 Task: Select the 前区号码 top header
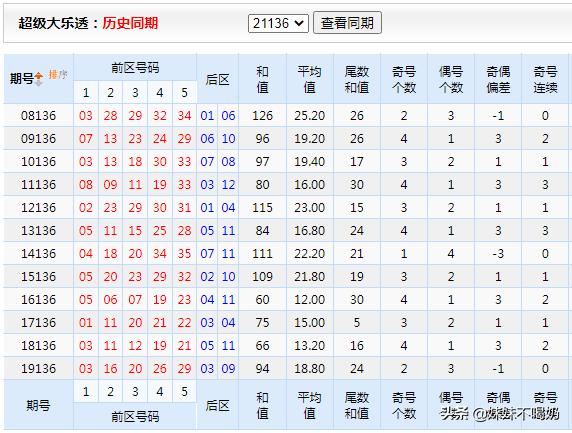pyautogui.click(x=135, y=68)
